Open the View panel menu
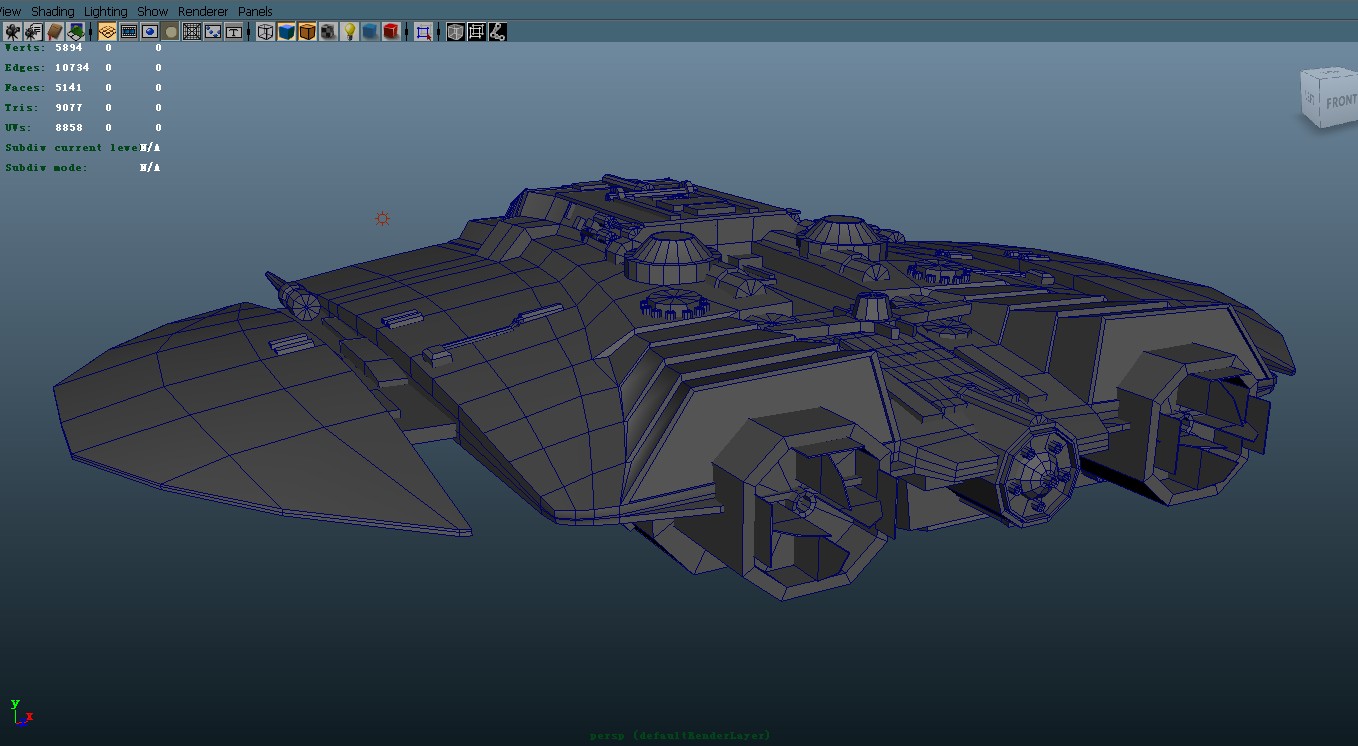 tap(9, 11)
